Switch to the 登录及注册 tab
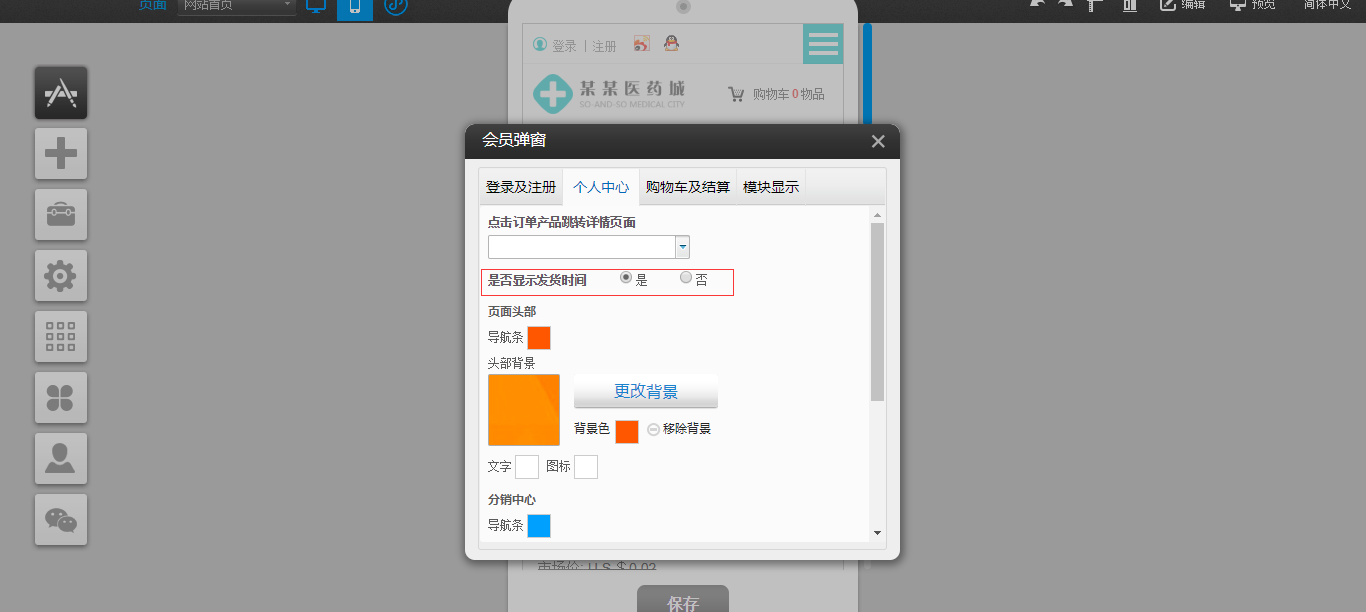 pos(521,187)
